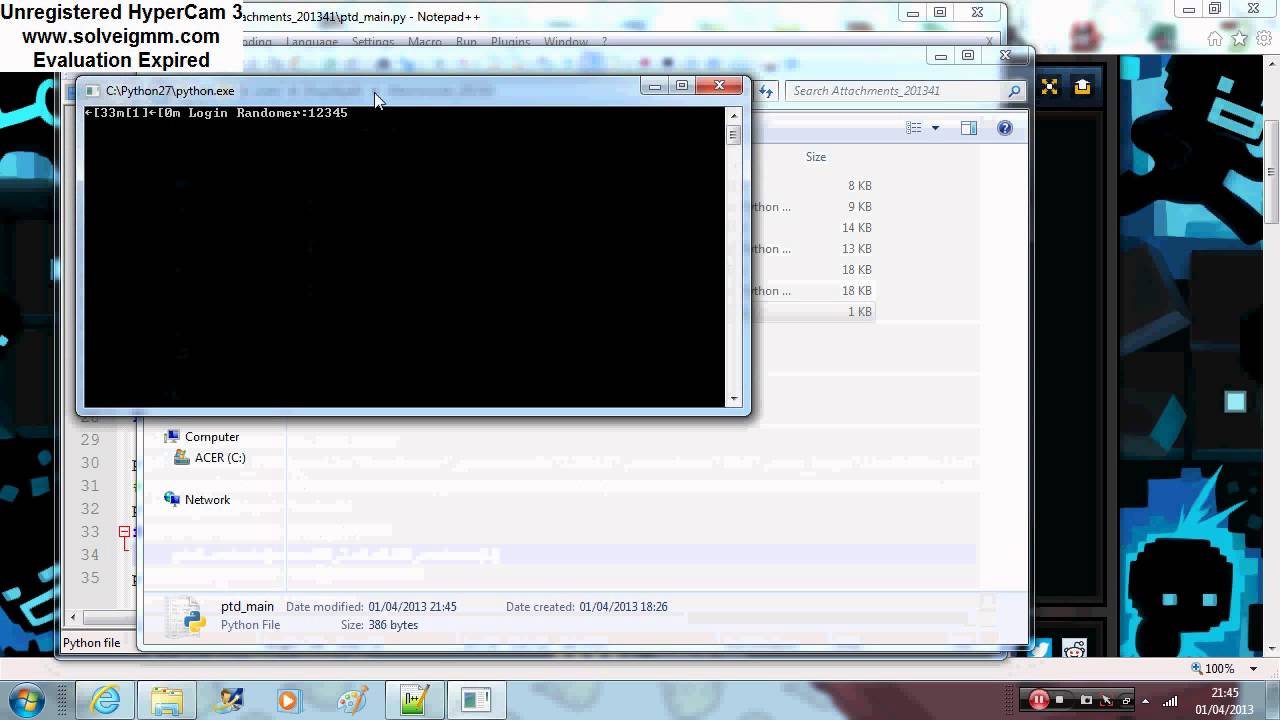
Task: Click the Notepad++ horizontal scroll left arrow
Action: tap(72, 617)
